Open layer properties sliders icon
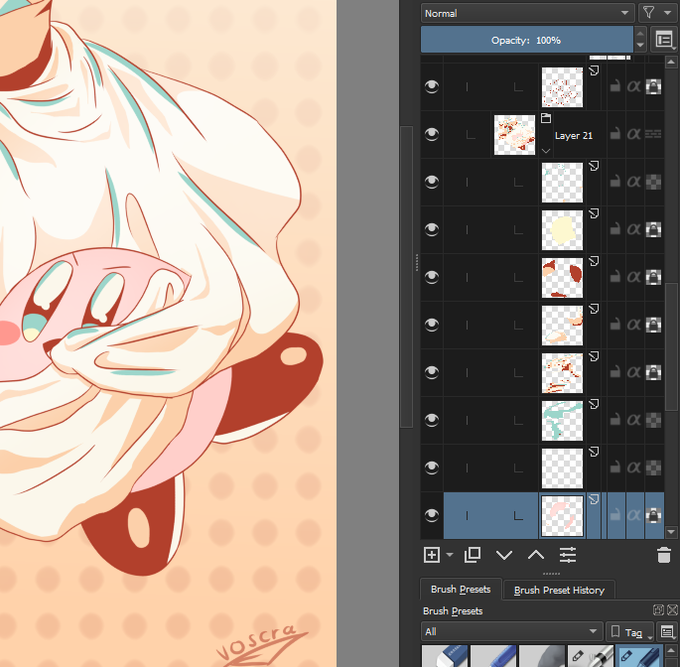Image resolution: width=680 pixels, height=667 pixels. pos(568,555)
